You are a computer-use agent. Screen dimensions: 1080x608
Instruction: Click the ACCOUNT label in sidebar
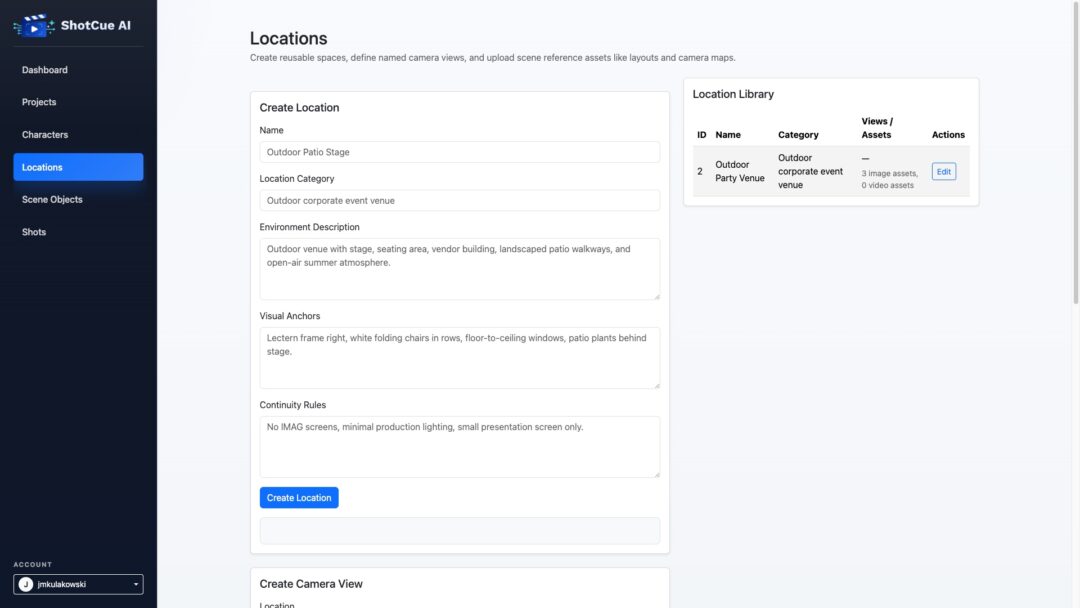tap(32, 565)
